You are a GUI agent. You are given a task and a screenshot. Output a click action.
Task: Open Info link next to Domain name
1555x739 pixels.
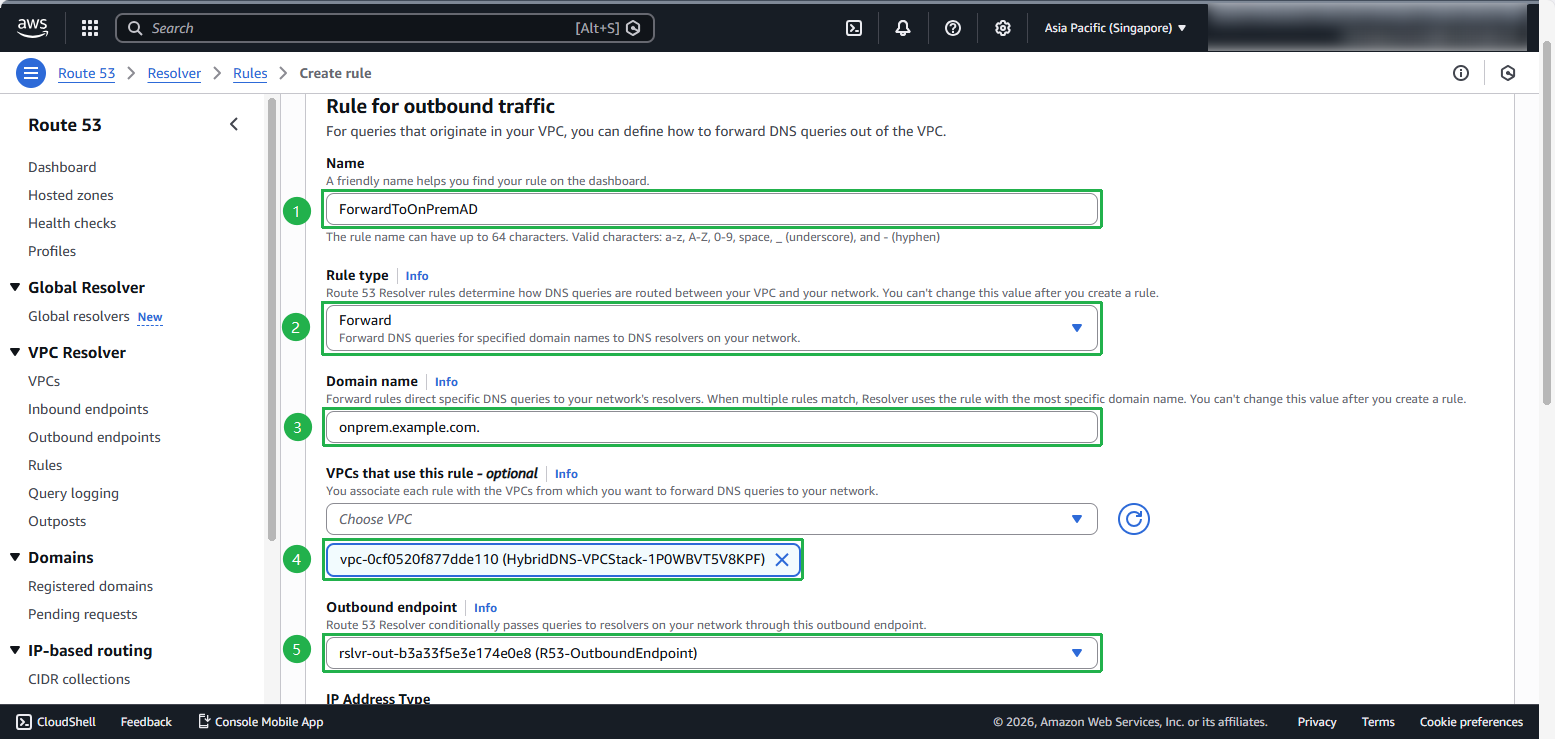click(446, 382)
